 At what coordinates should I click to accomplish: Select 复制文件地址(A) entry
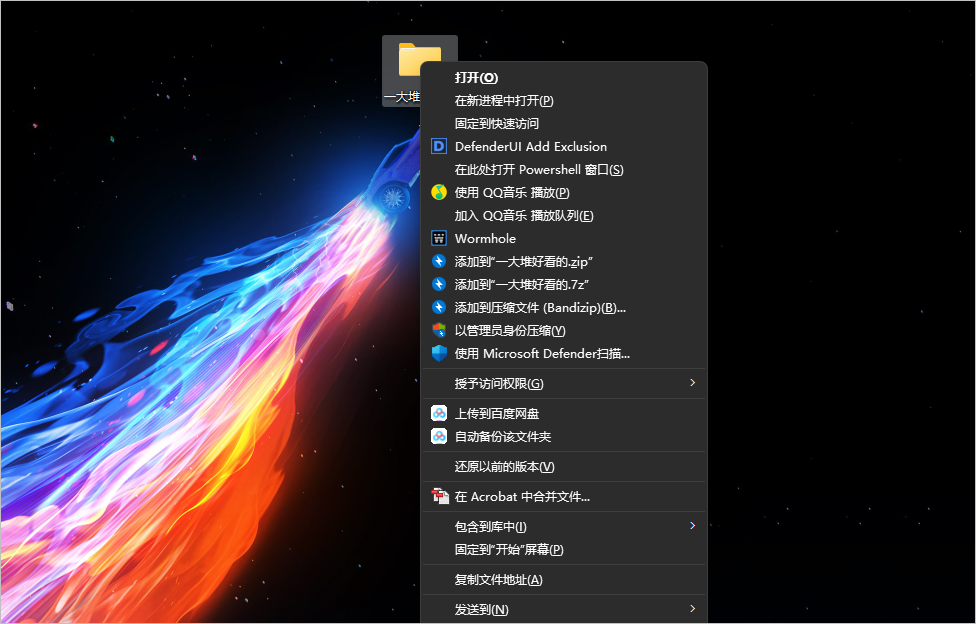tap(564, 580)
